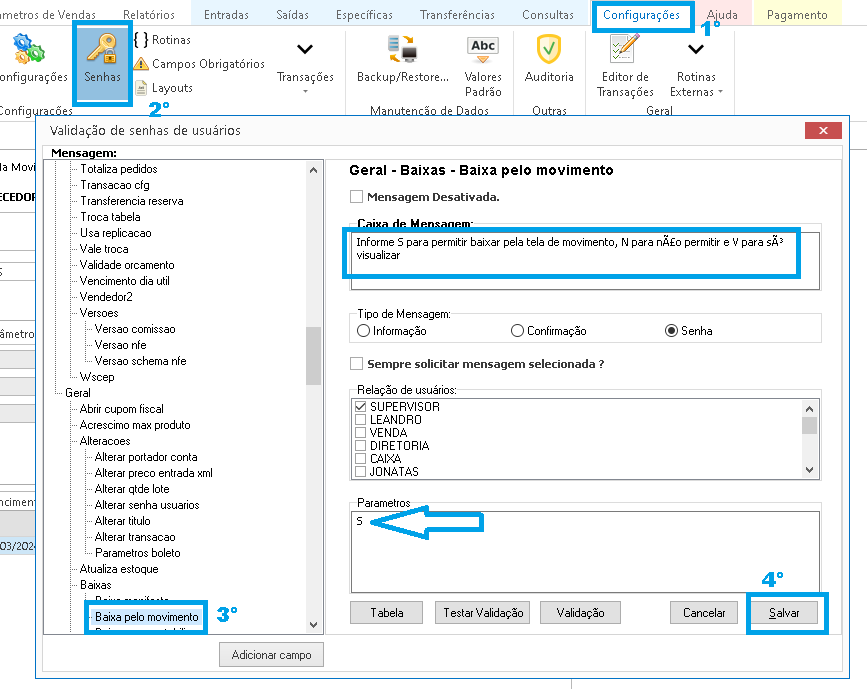Click user list scroll up arrow
The image size is (867, 689).
[x=809, y=409]
